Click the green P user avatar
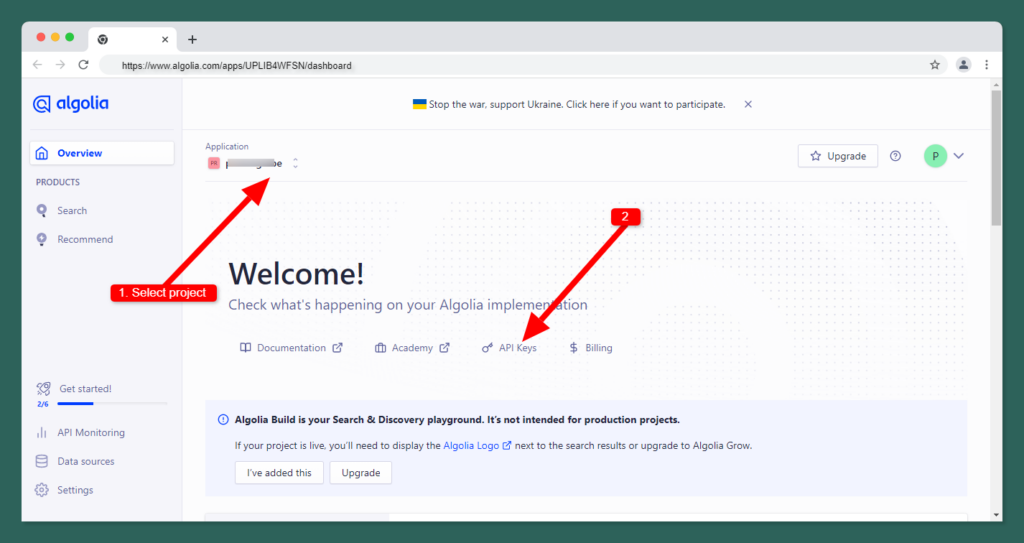Screen dimensions: 1024x543 [x=935, y=156]
